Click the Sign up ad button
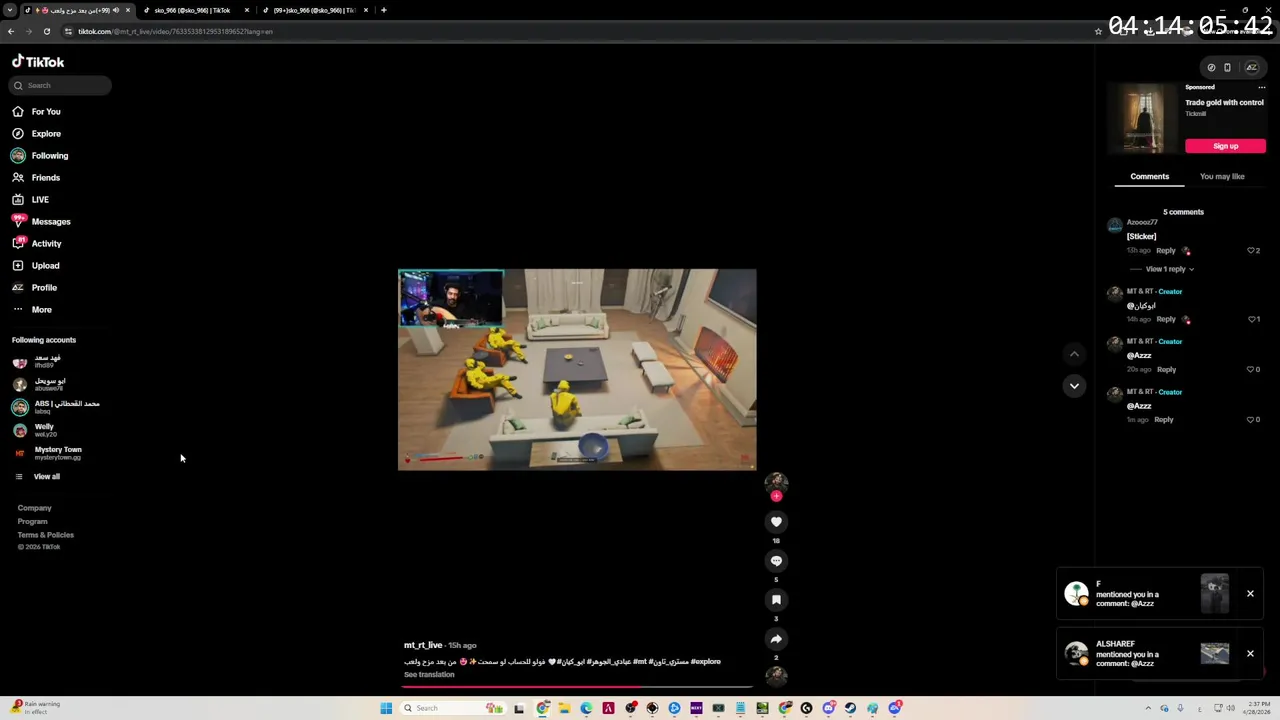The image size is (1280, 720). [1225, 146]
